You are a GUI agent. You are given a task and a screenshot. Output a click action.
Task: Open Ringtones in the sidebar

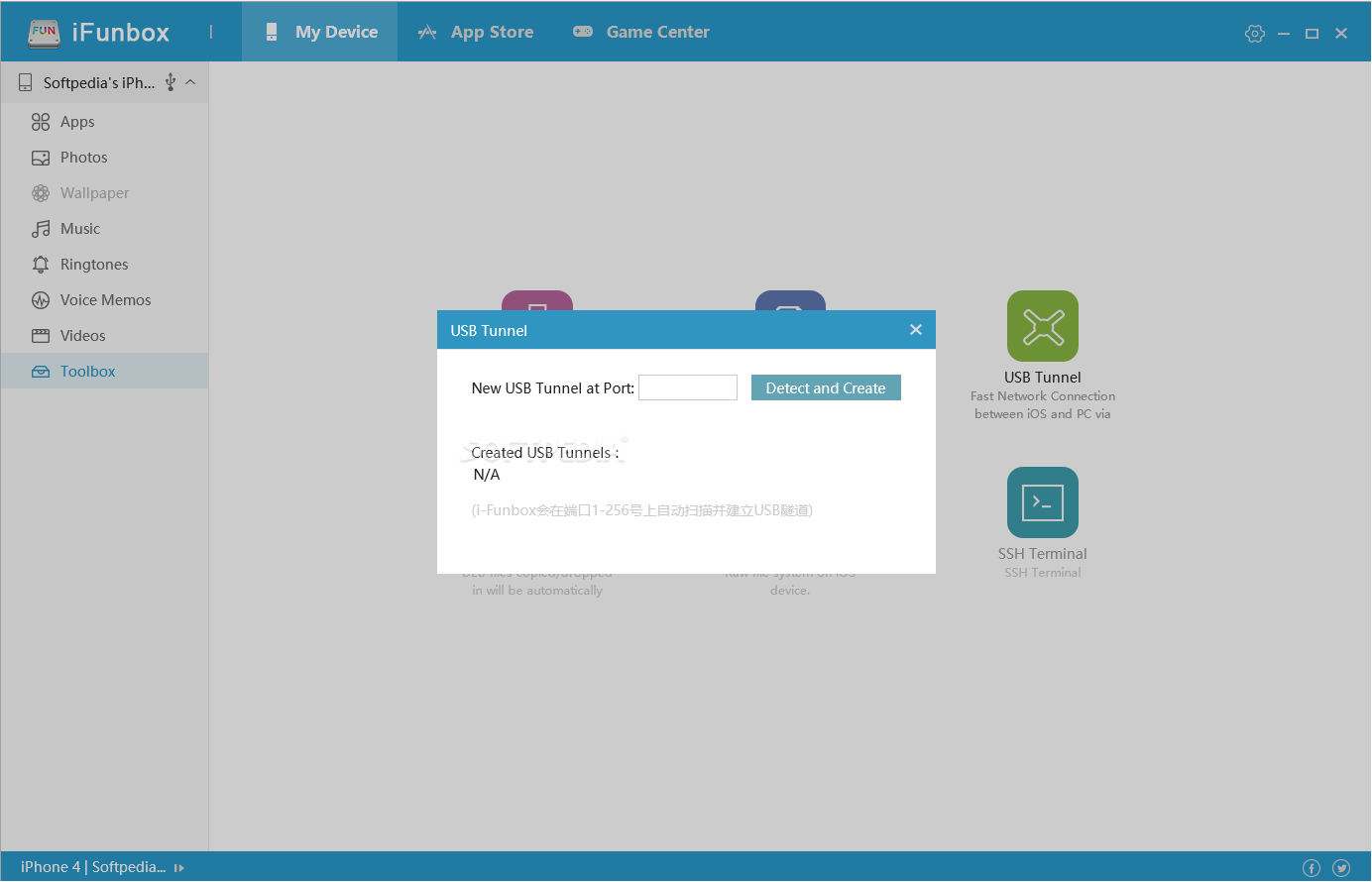(104, 265)
